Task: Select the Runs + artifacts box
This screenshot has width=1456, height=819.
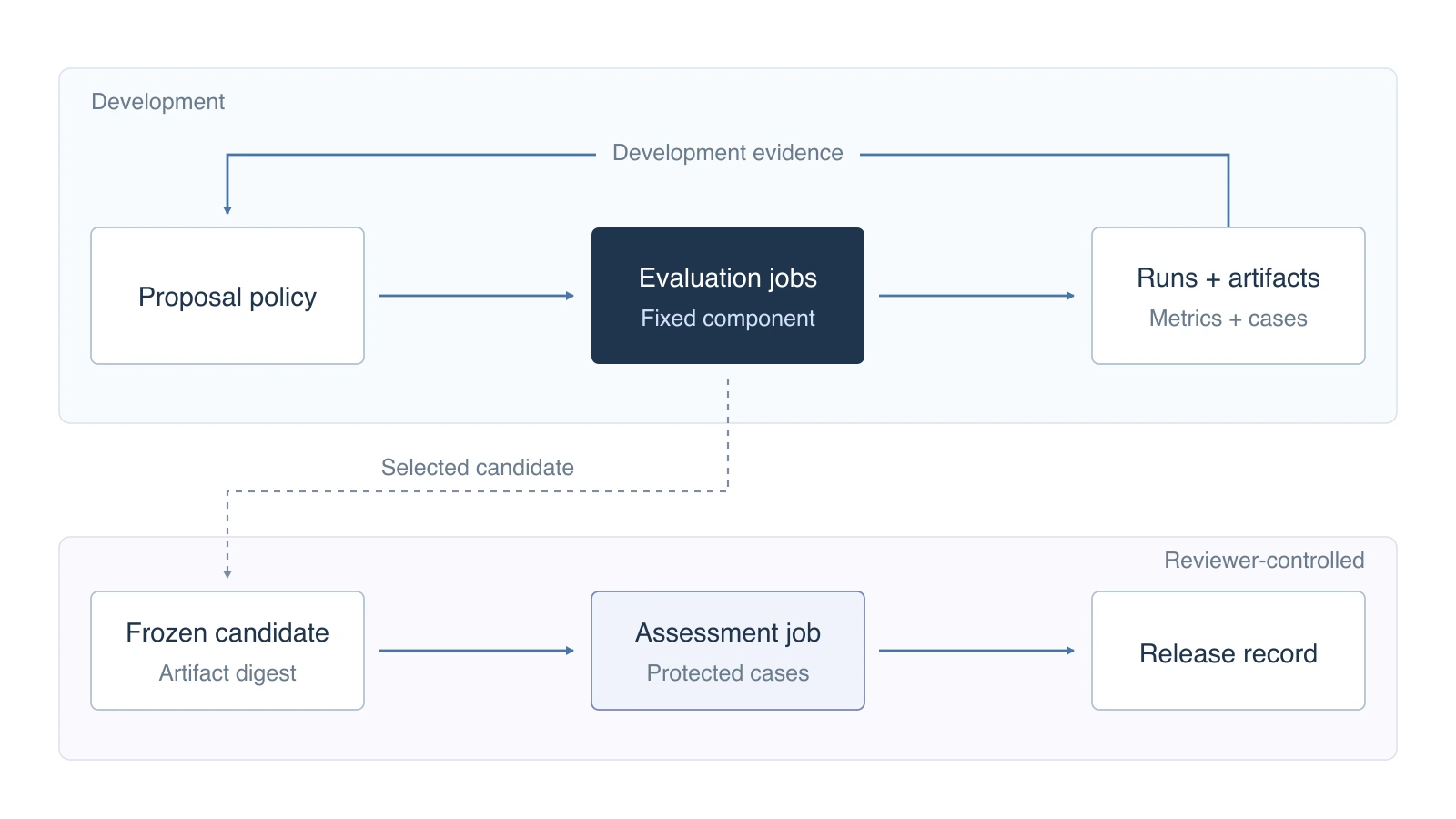Action: coord(1228,296)
